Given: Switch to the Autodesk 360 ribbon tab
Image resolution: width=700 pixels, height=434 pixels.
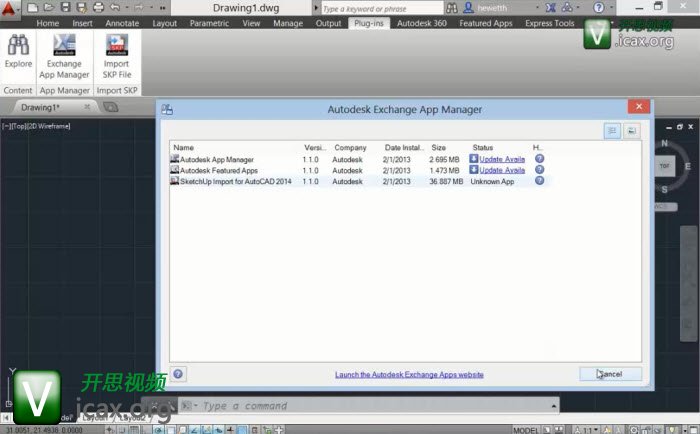Looking at the screenshot, I should (x=422, y=23).
